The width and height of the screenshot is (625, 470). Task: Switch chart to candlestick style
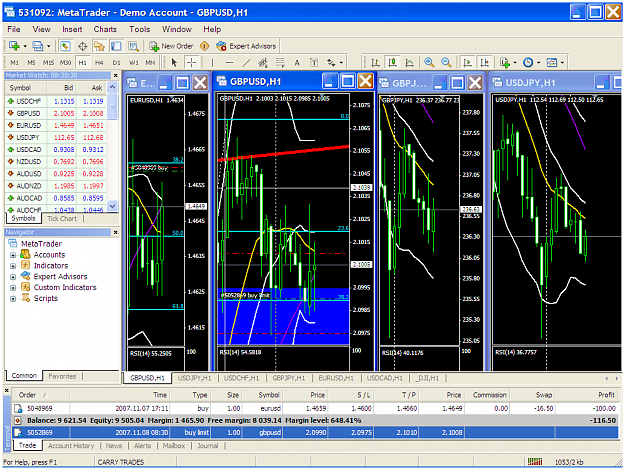392,62
